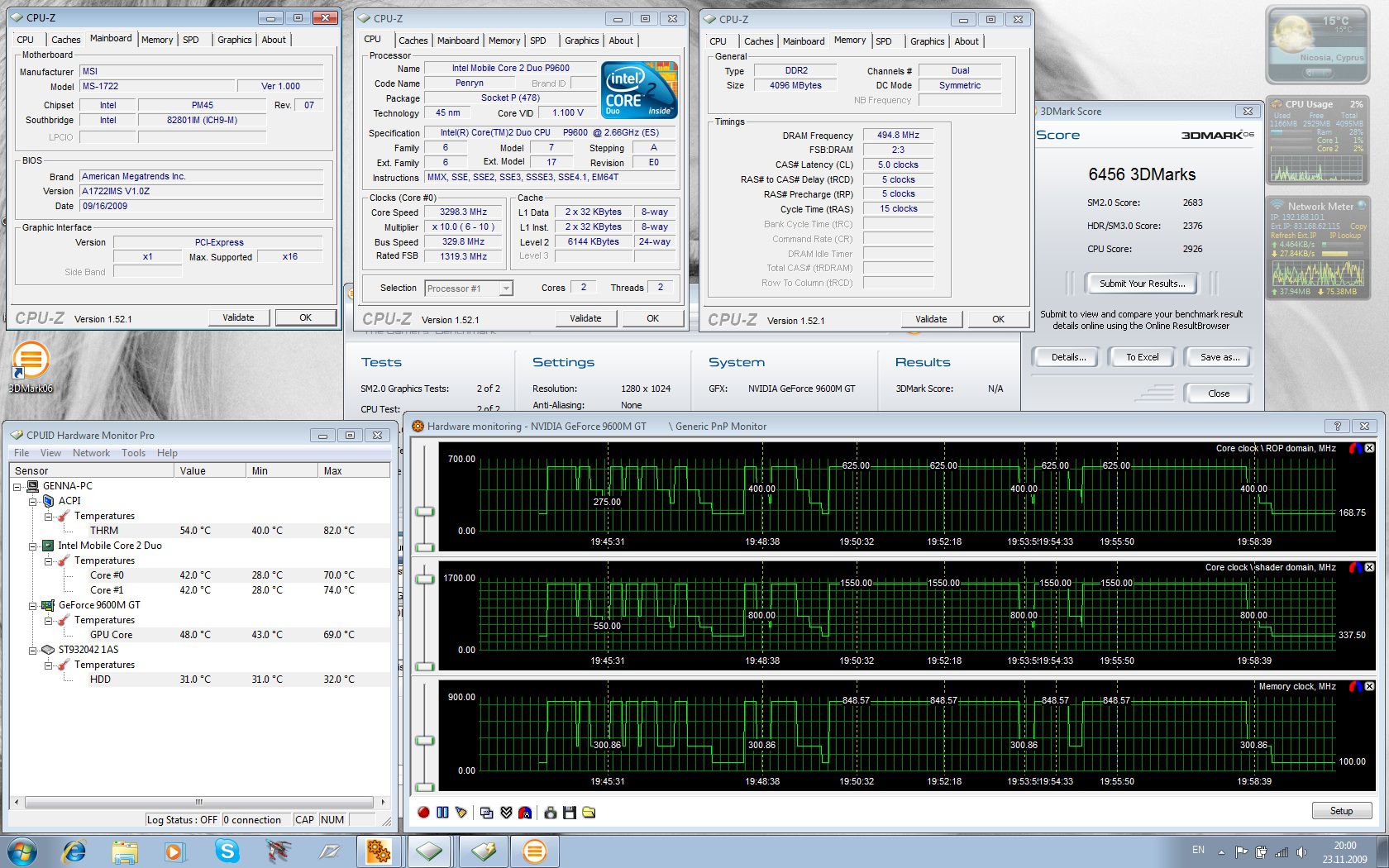Click the orange gear taskbar button
The image size is (1389, 868).
tap(379, 851)
